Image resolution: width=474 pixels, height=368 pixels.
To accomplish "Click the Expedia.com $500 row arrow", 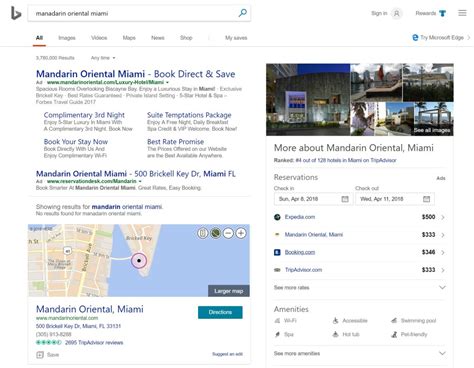I will click(x=443, y=217).
